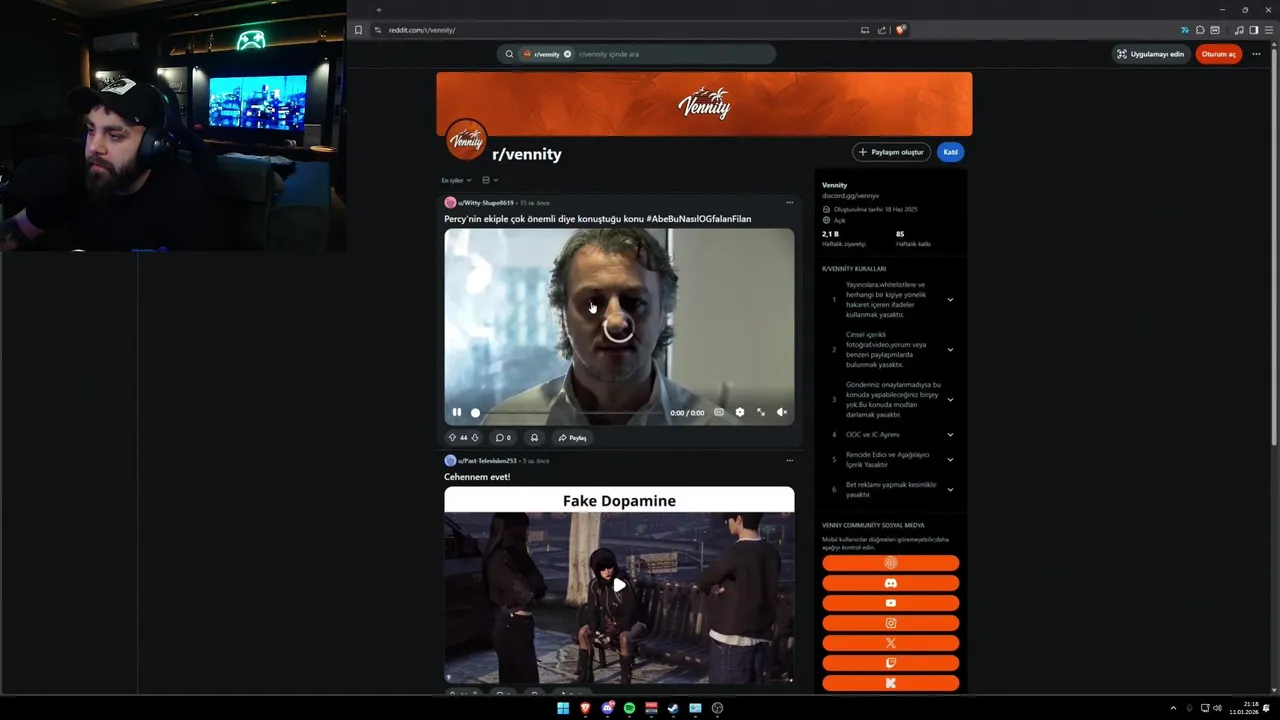Upvote the Percy'nin ekiple post
This screenshot has width=1280, height=720.
coord(452,437)
